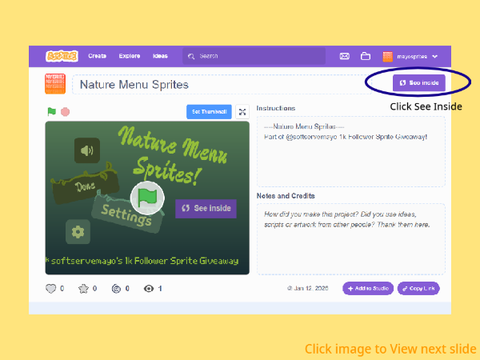
Task: Toggle full screen mode icon
Action: point(242,112)
